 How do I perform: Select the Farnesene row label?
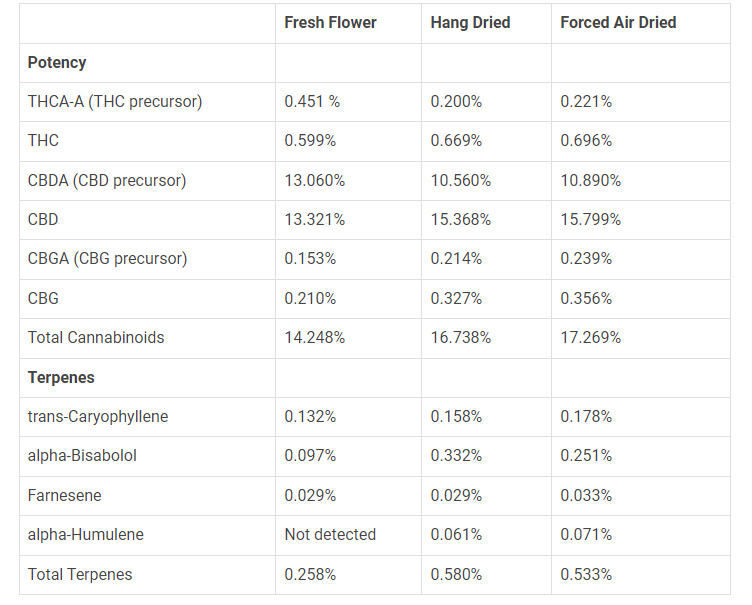point(65,496)
